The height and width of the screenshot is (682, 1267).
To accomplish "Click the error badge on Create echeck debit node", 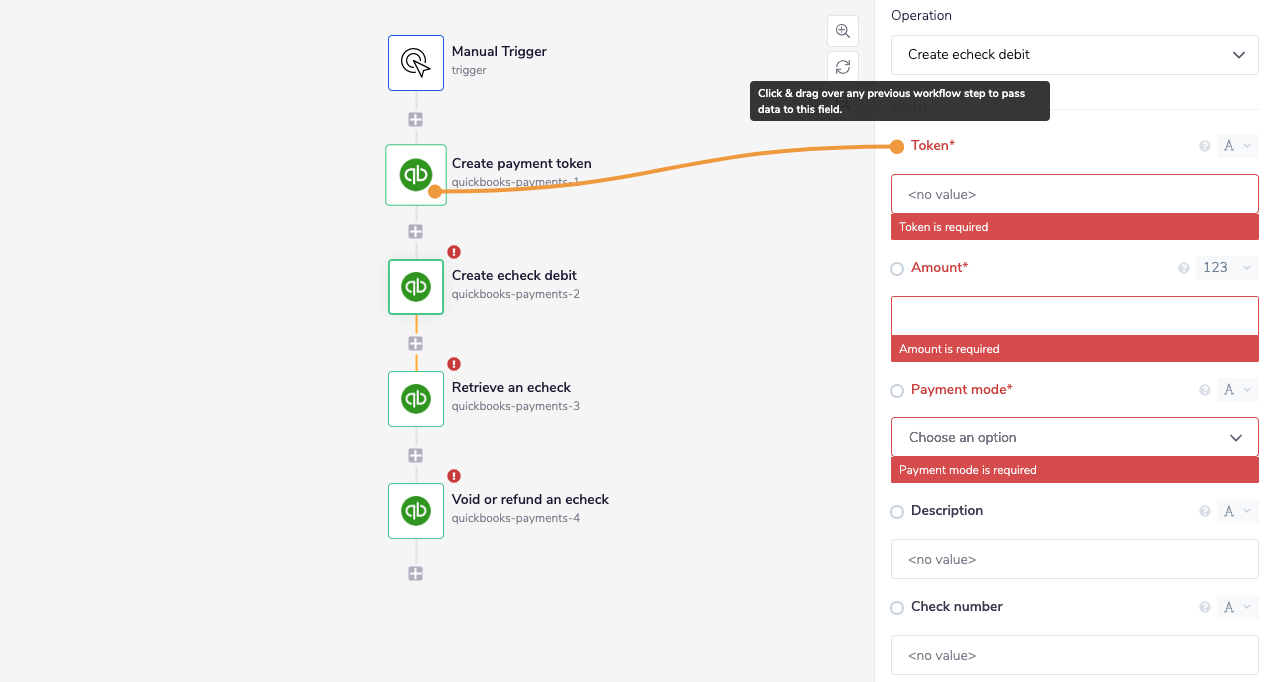I will (452, 252).
